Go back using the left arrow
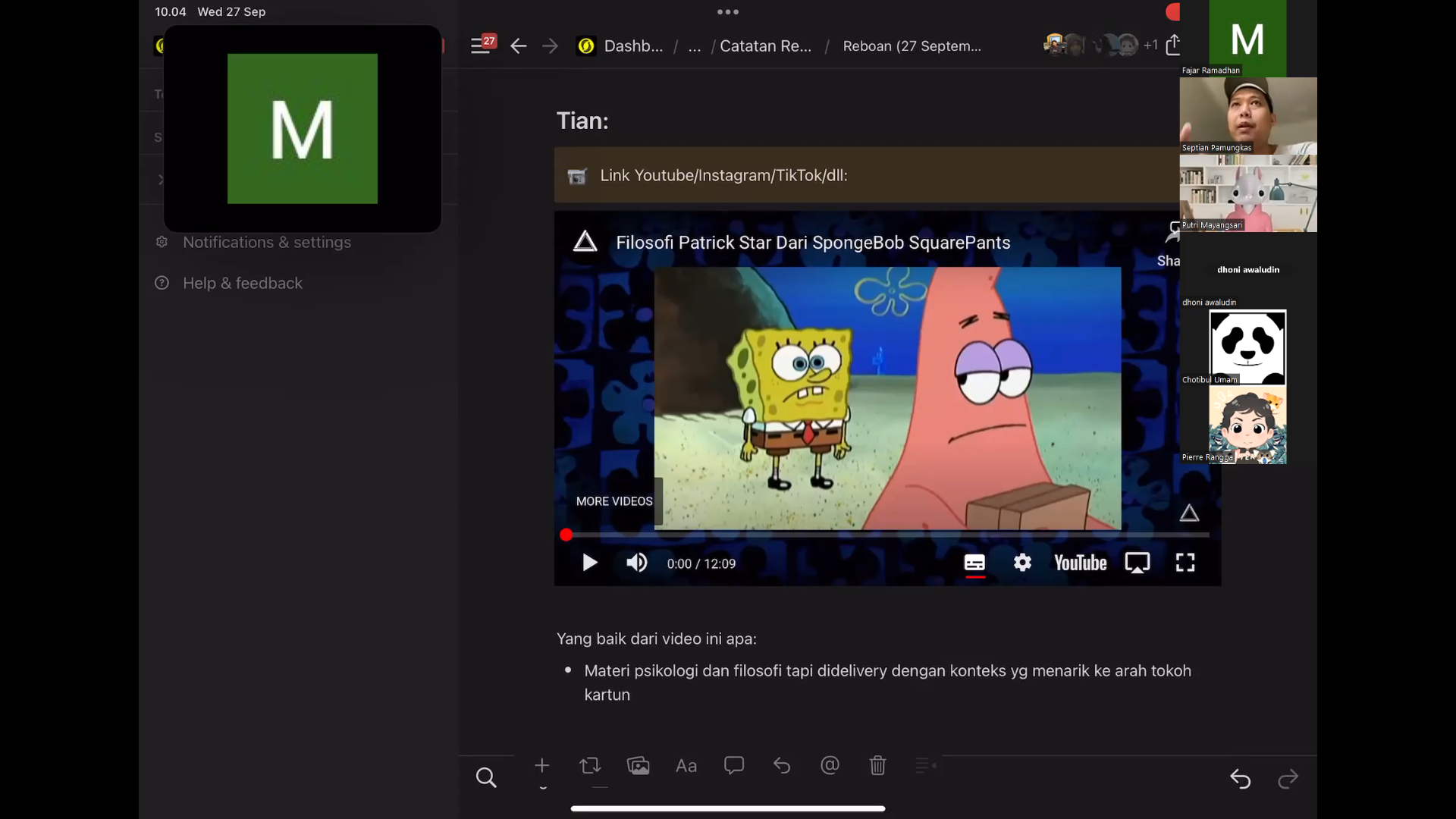This screenshot has height=819, width=1456. pyautogui.click(x=519, y=46)
